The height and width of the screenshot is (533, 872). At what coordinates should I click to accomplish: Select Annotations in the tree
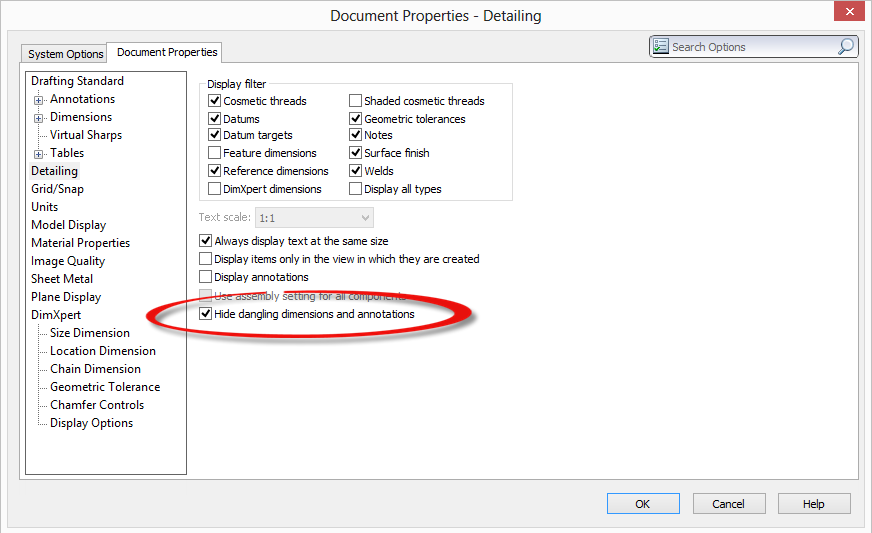click(x=82, y=98)
